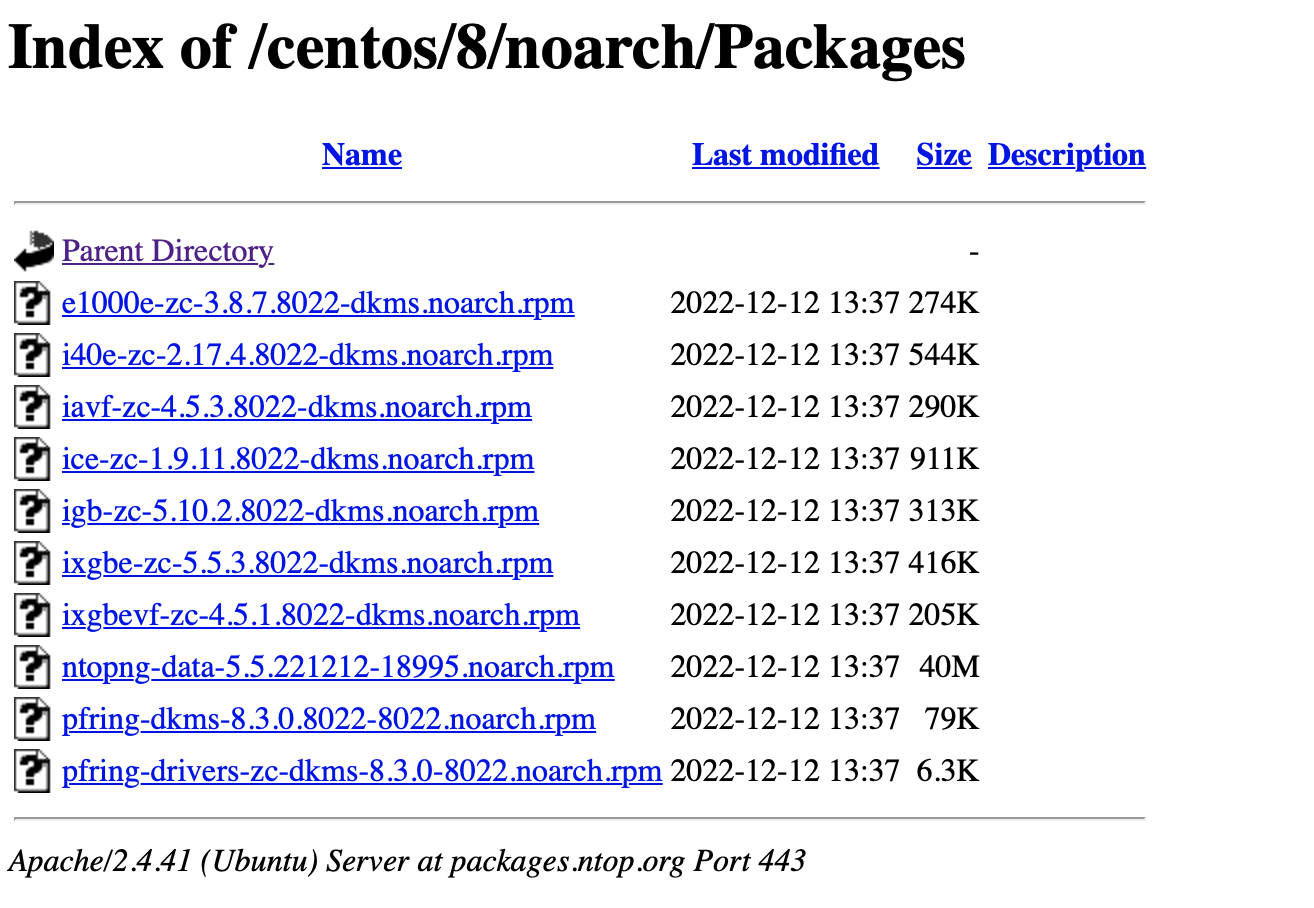Click the file icon beside e1000e-zc rpm
Screen dimensions: 1314x908
point(31,303)
